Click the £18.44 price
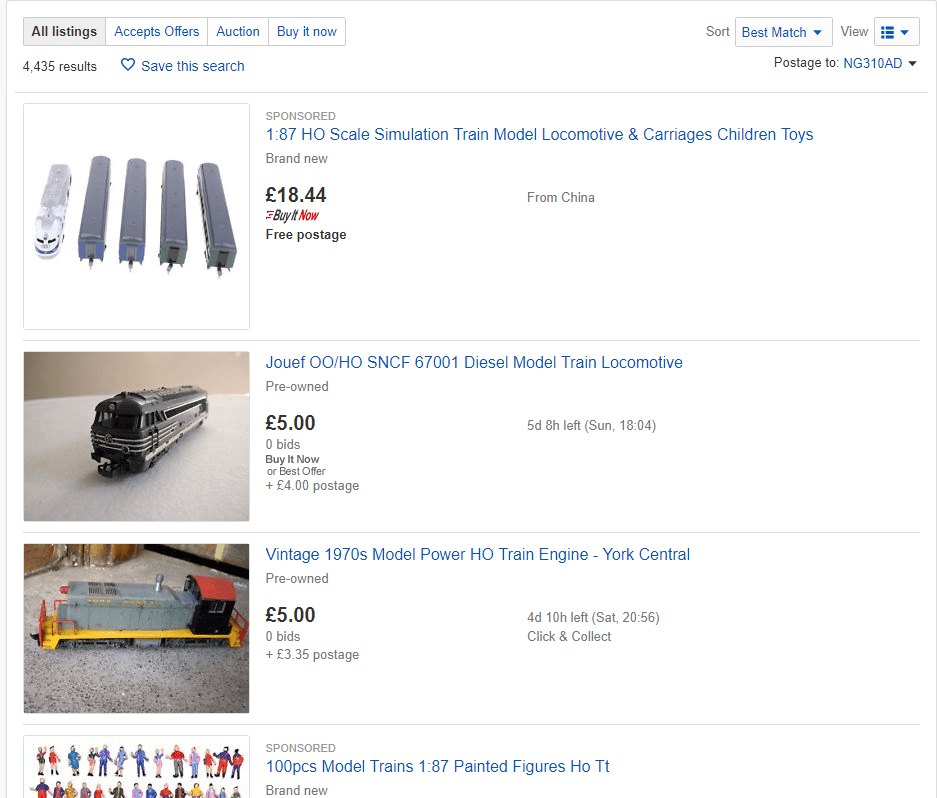 click(296, 195)
